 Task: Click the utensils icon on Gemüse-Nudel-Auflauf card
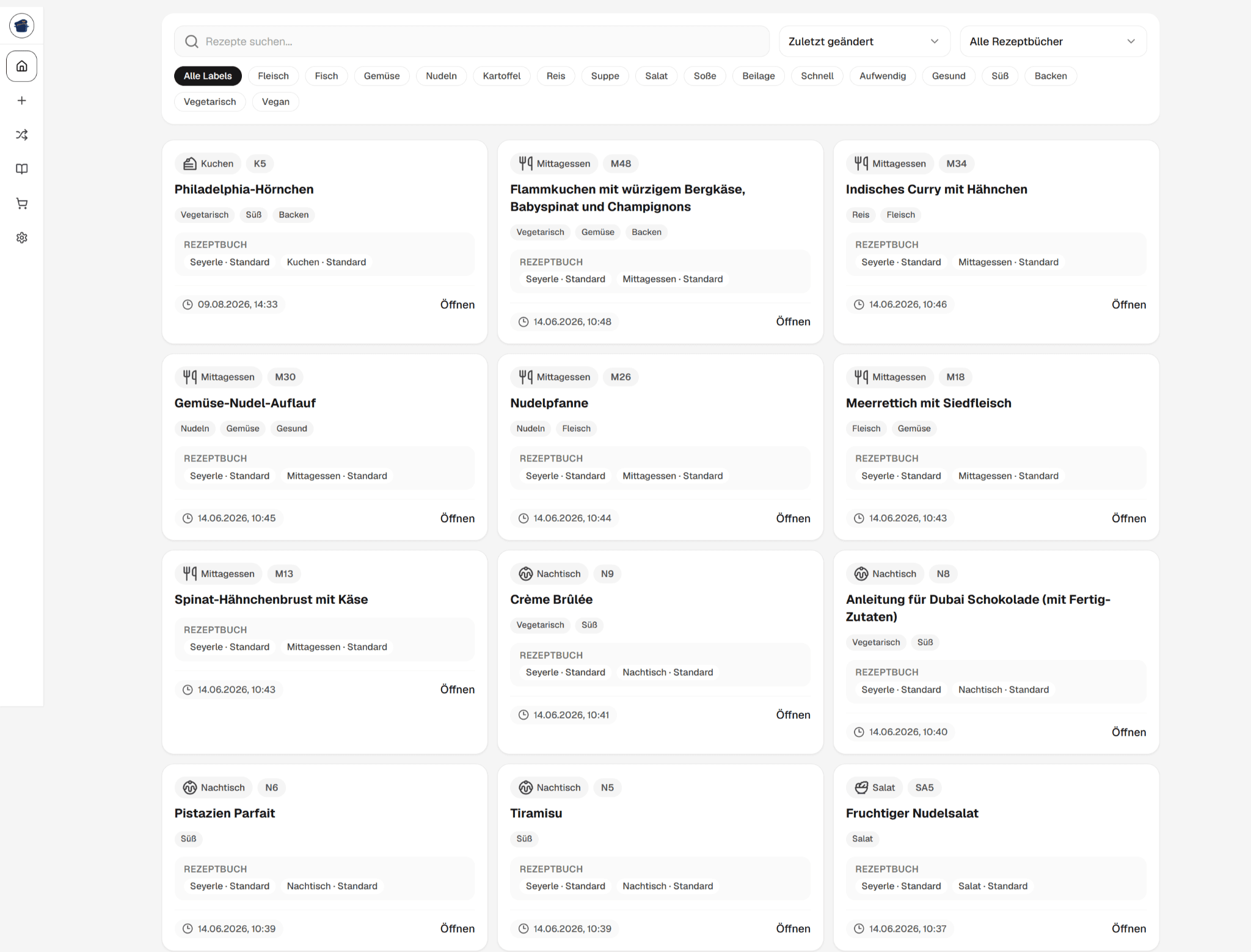(189, 377)
